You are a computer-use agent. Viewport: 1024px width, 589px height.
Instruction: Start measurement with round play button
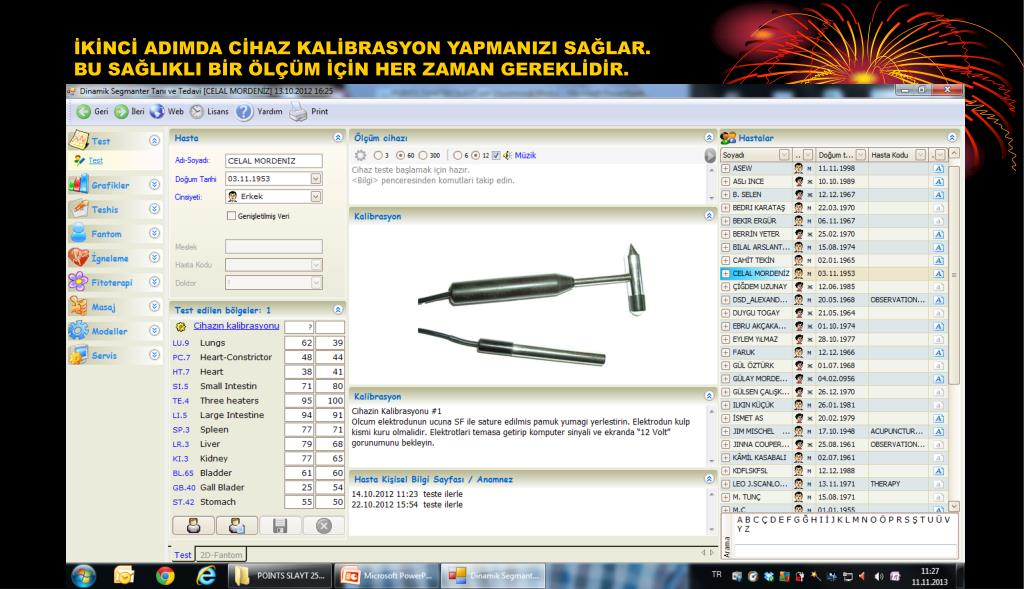(711, 155)
